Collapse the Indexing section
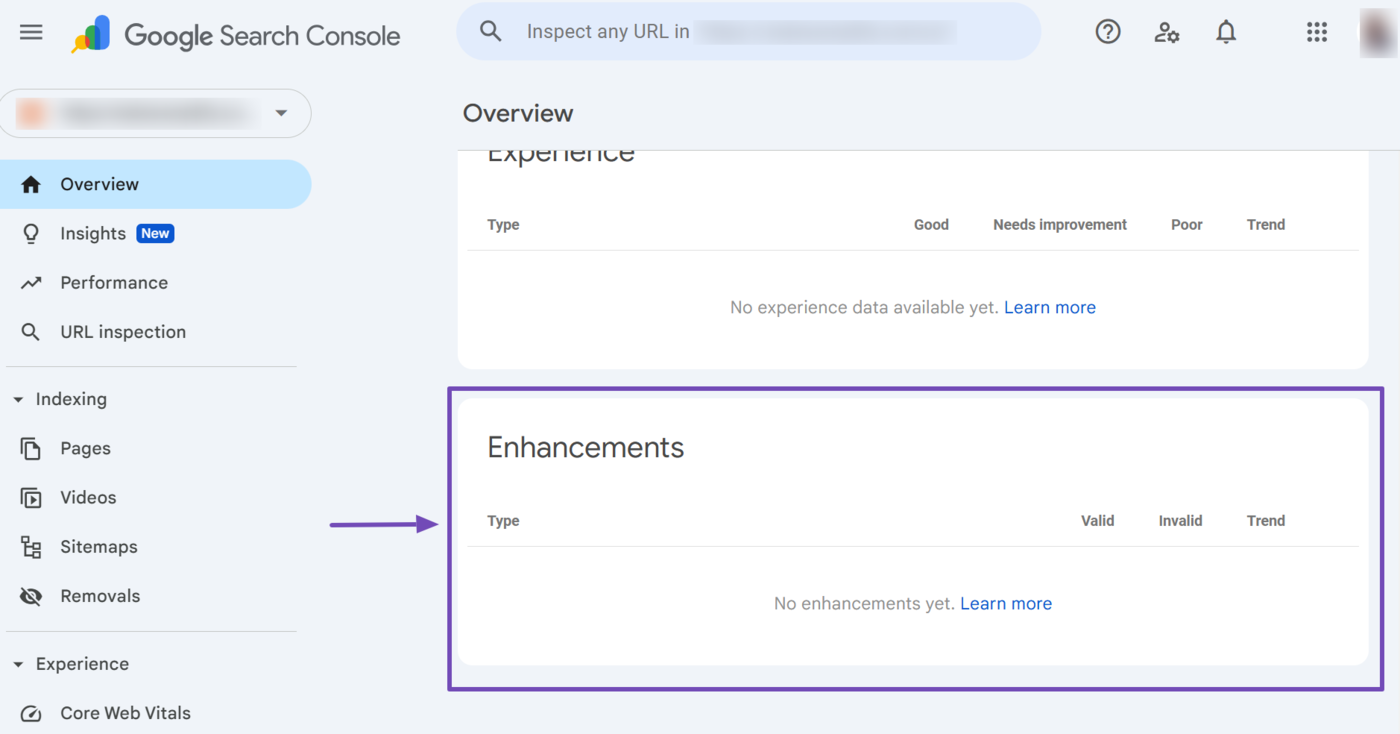 (x=18, y=400)
